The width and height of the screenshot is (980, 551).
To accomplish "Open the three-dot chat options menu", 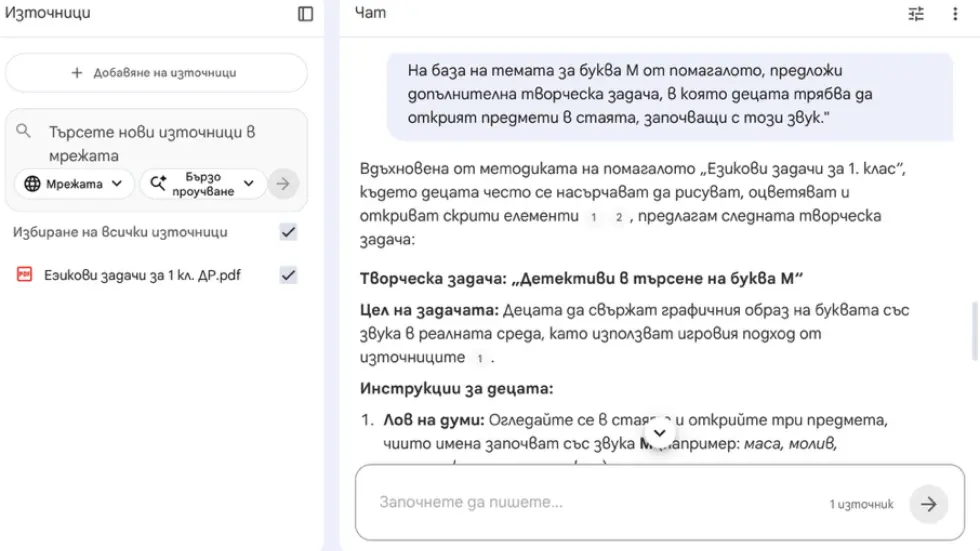I will point(955,14).
